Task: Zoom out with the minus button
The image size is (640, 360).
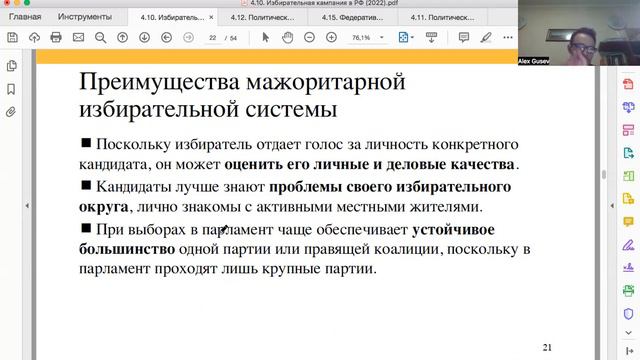Action: 309,38
